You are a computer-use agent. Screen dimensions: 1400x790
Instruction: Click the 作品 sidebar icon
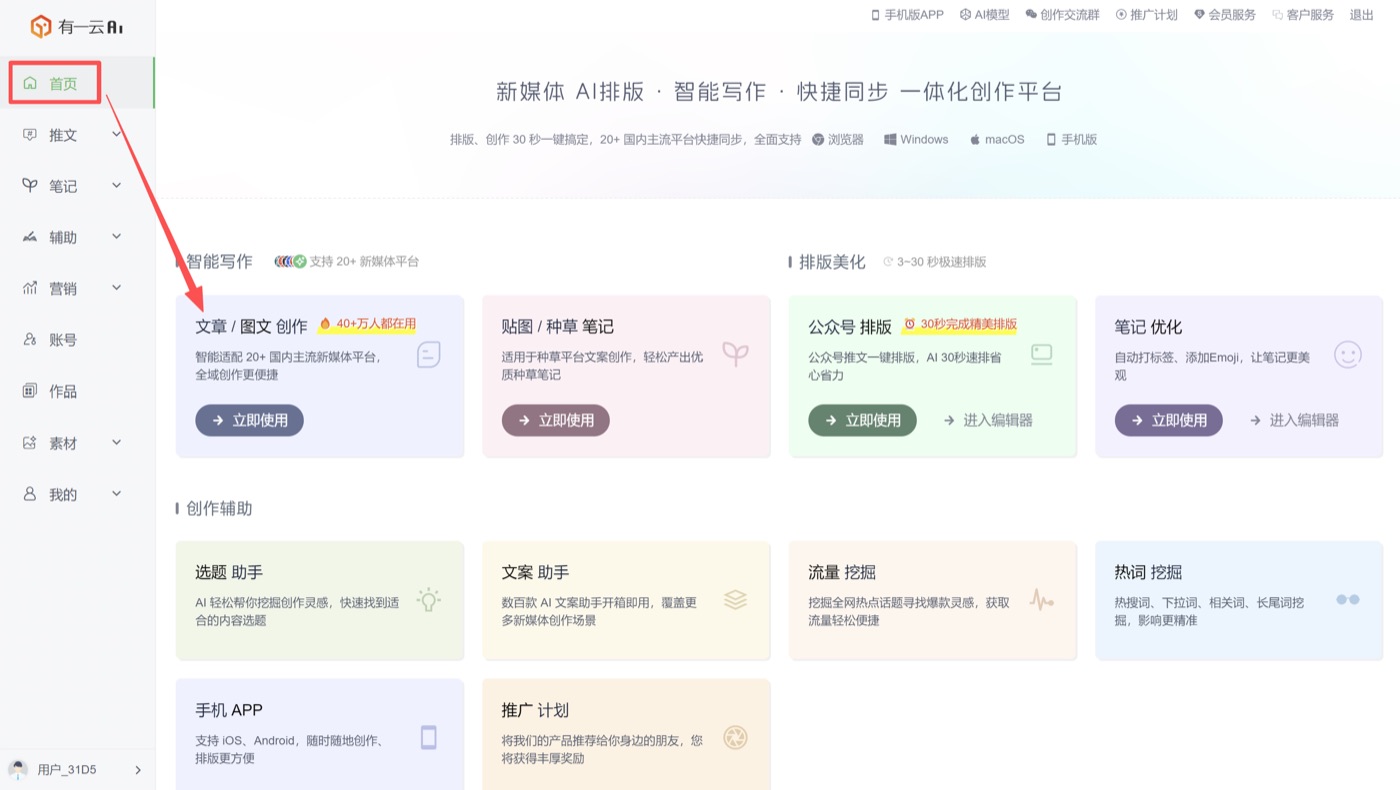click(30, 391)
